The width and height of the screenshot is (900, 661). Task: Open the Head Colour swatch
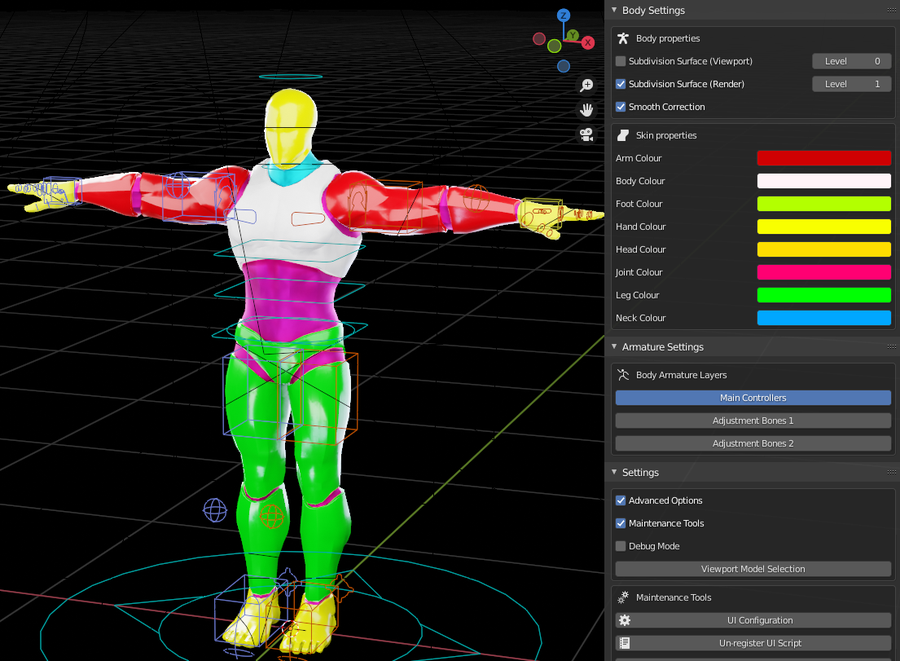[x=824, y=250]
